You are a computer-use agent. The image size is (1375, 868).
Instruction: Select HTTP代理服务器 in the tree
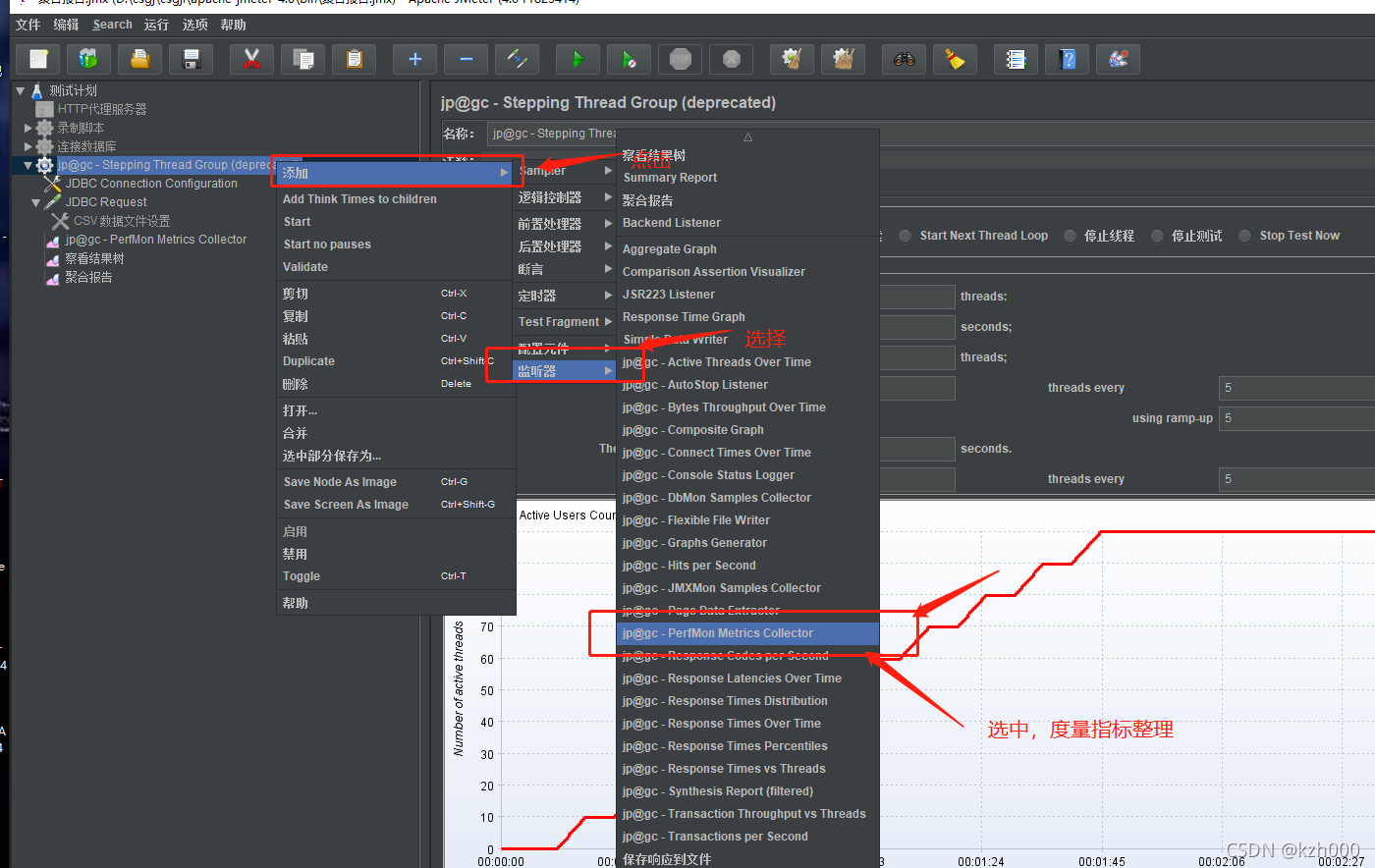102,109
